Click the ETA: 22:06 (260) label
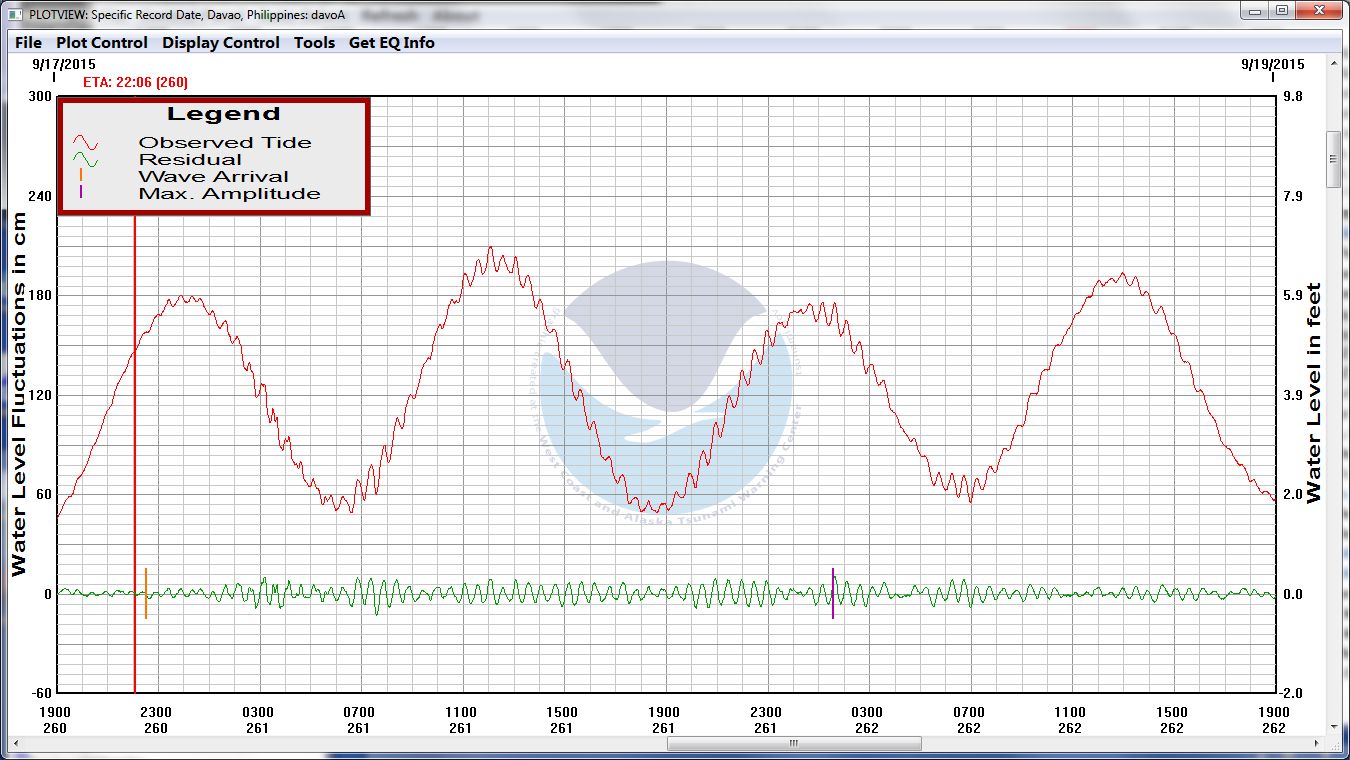 (135, 82)
